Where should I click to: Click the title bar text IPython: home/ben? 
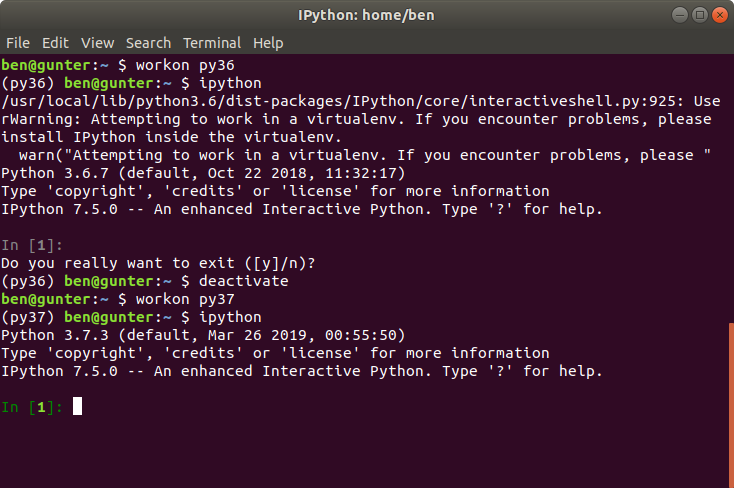366,15
